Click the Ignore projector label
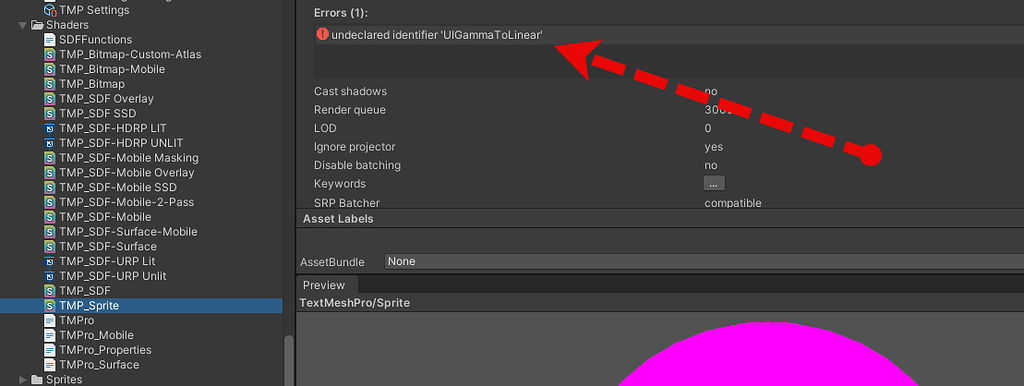 coord(355,147)
